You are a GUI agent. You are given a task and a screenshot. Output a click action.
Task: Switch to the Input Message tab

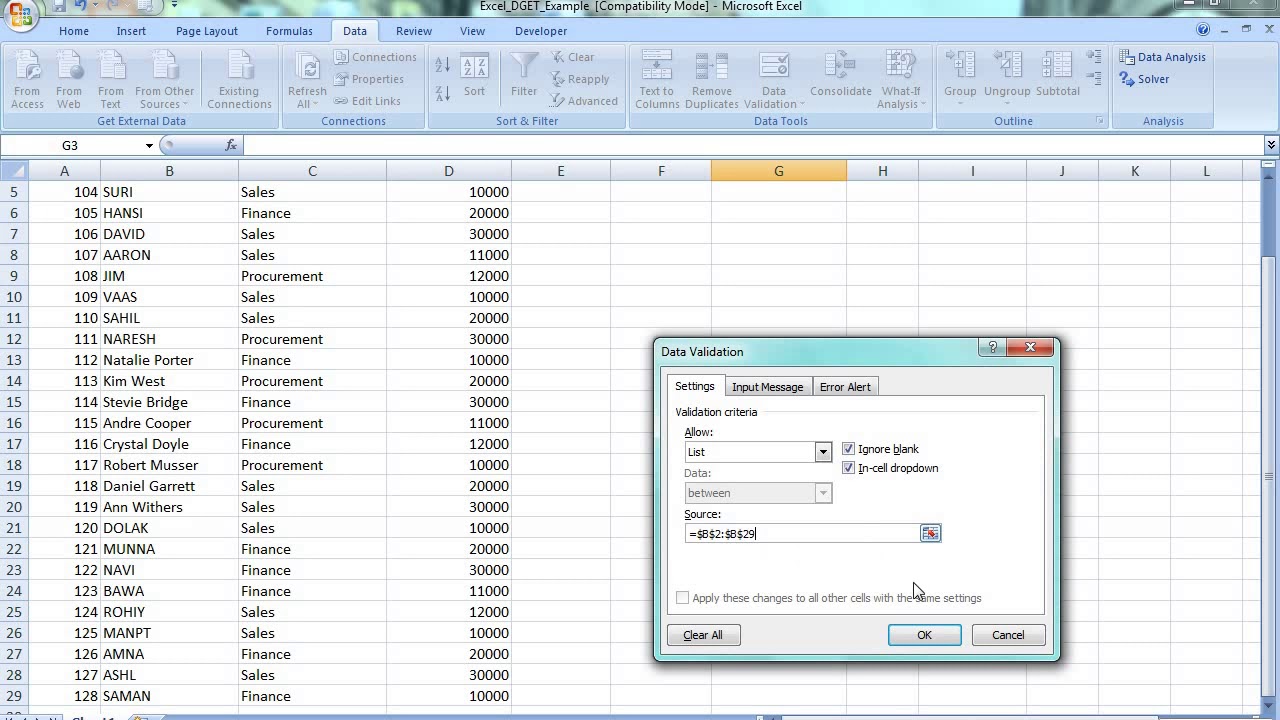pyautogui.click(x=767, y=387)
